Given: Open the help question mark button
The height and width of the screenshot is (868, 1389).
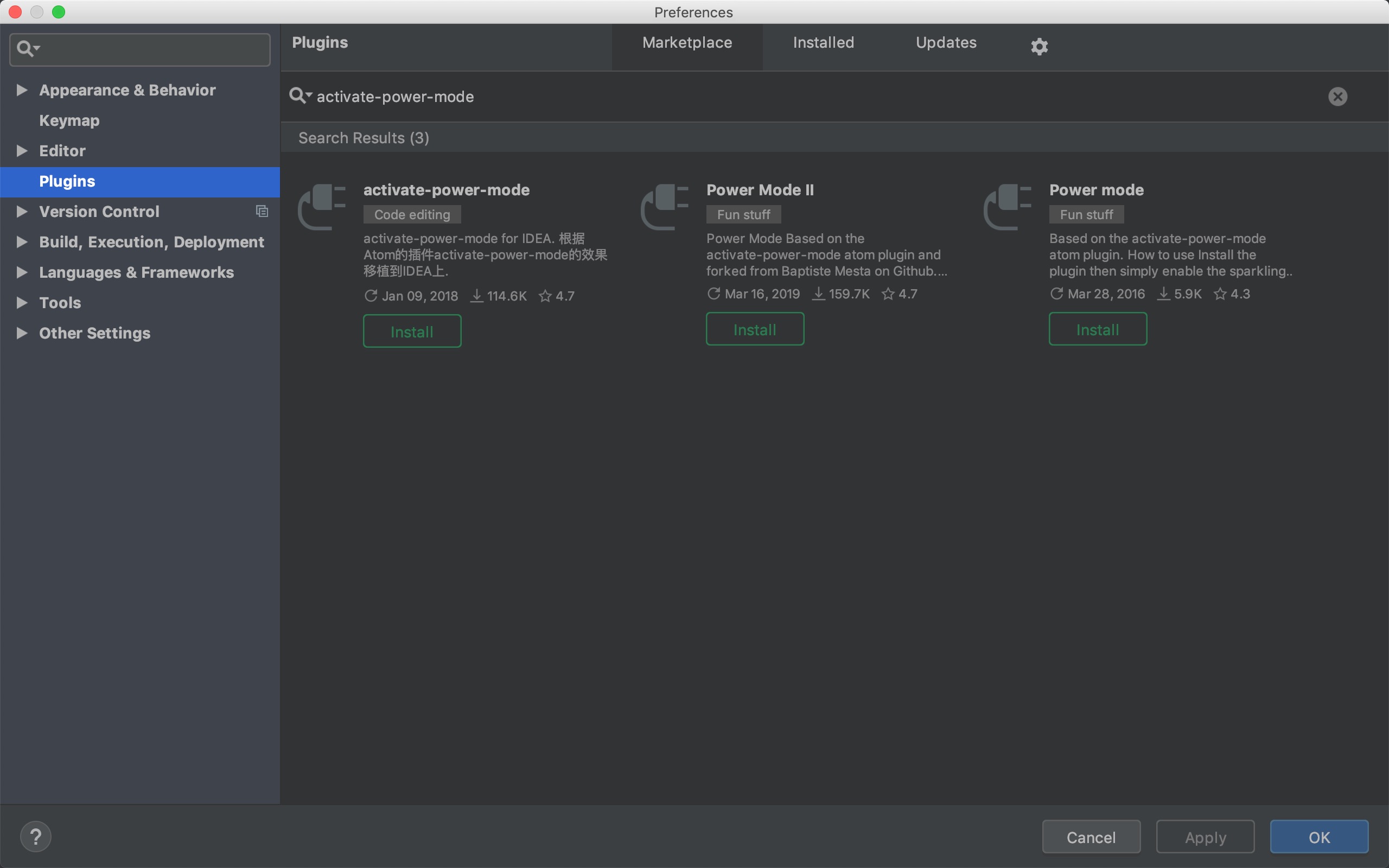Looking at the screenshot, I should coord(36,837).
